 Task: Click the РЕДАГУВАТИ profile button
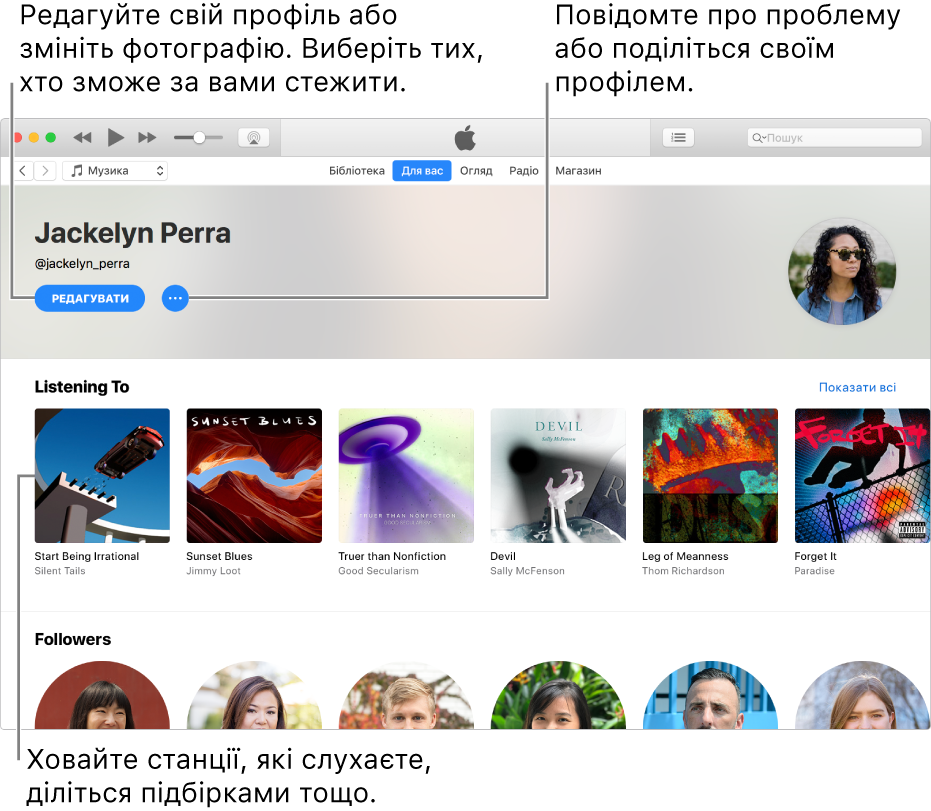(x=90, y=299)
